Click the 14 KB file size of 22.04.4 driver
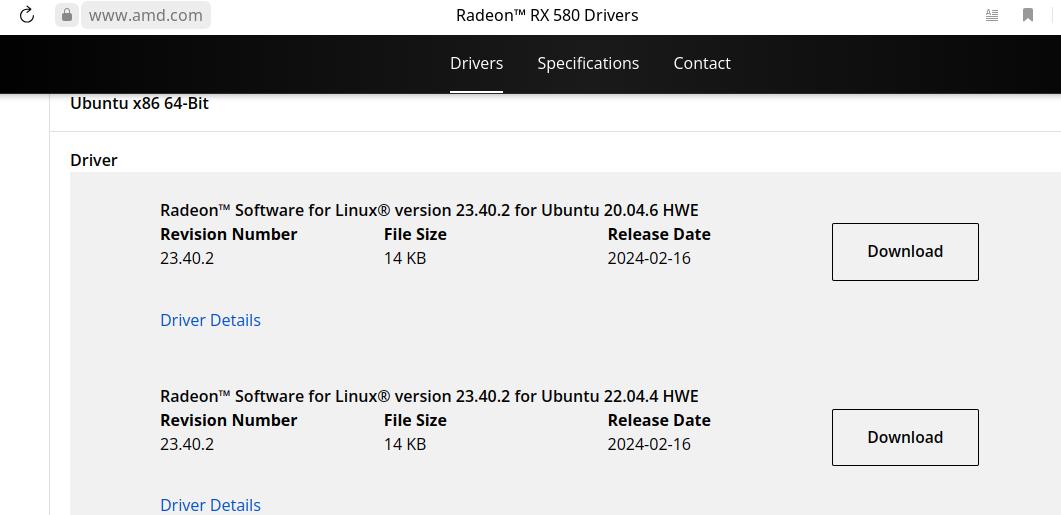Image resolution: width=1061 pixels, height=515 pixels. tap(405, 444)
